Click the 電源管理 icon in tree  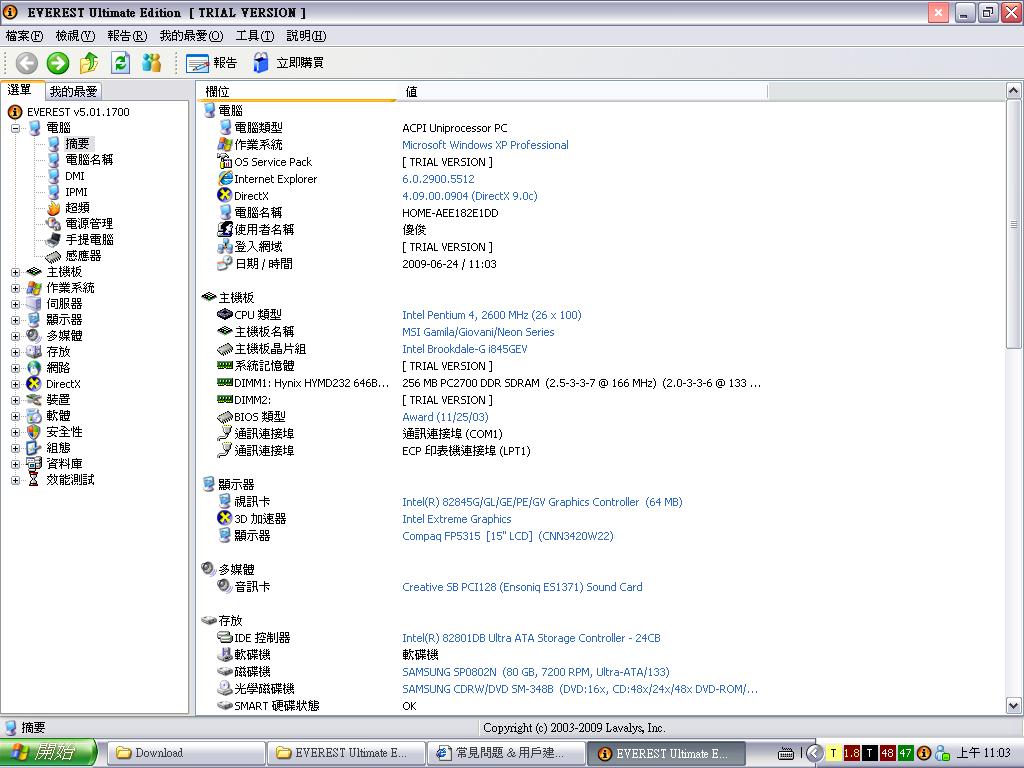[54, 224]
